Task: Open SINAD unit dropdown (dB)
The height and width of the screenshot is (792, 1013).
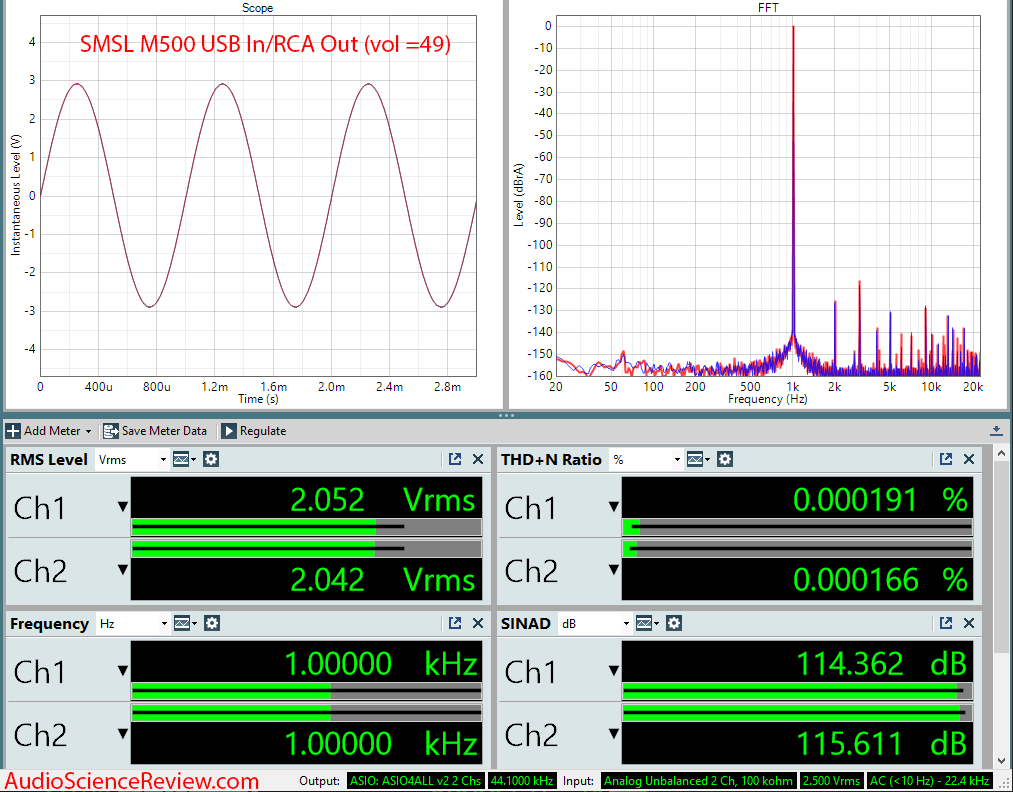Action: (x=594, y=623)
